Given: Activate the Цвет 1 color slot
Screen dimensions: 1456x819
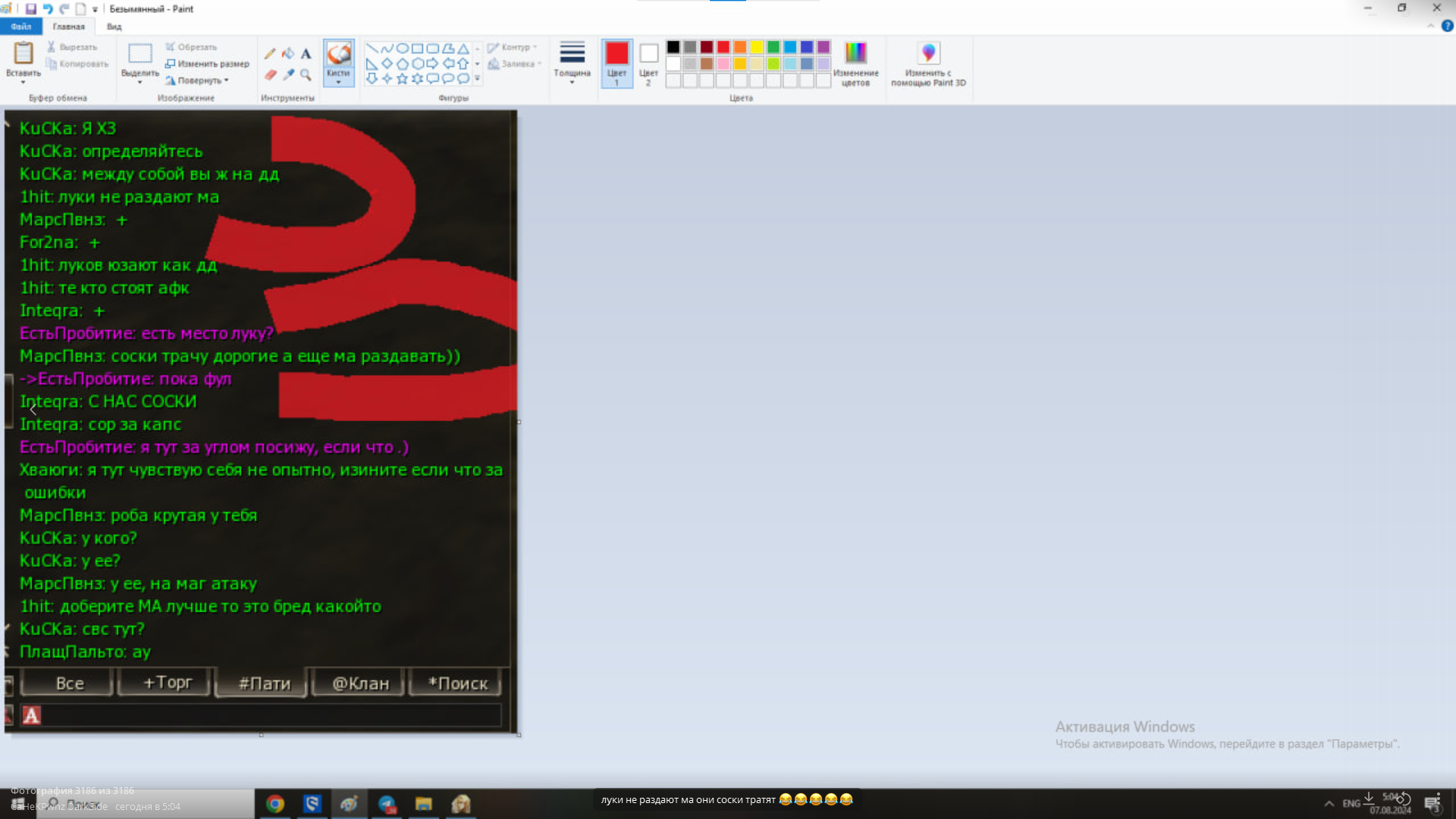Looking at the screenshot, I should (617, 63).
